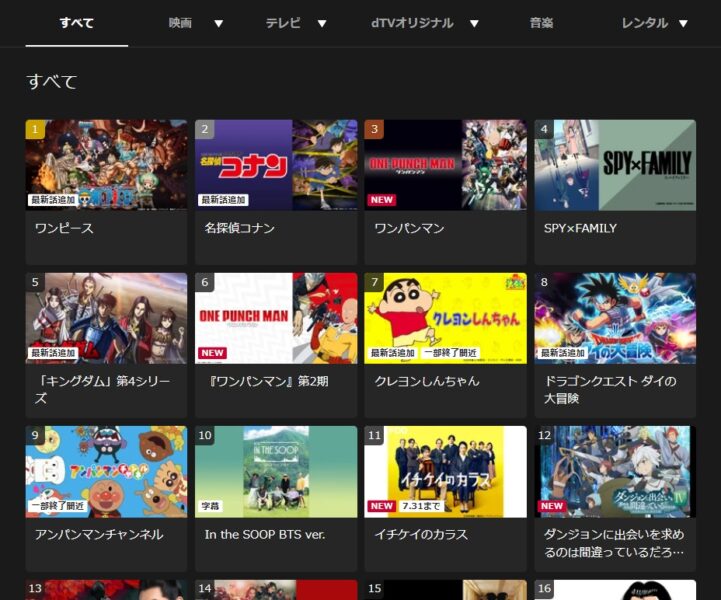Click the rank 8 number badge
The image size is (721, 600).
(544, 282)
